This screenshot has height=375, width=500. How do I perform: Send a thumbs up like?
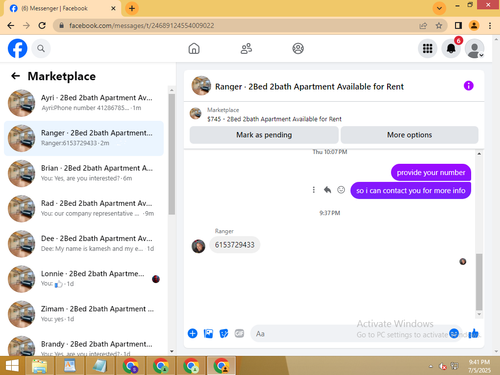click(473, 333)
